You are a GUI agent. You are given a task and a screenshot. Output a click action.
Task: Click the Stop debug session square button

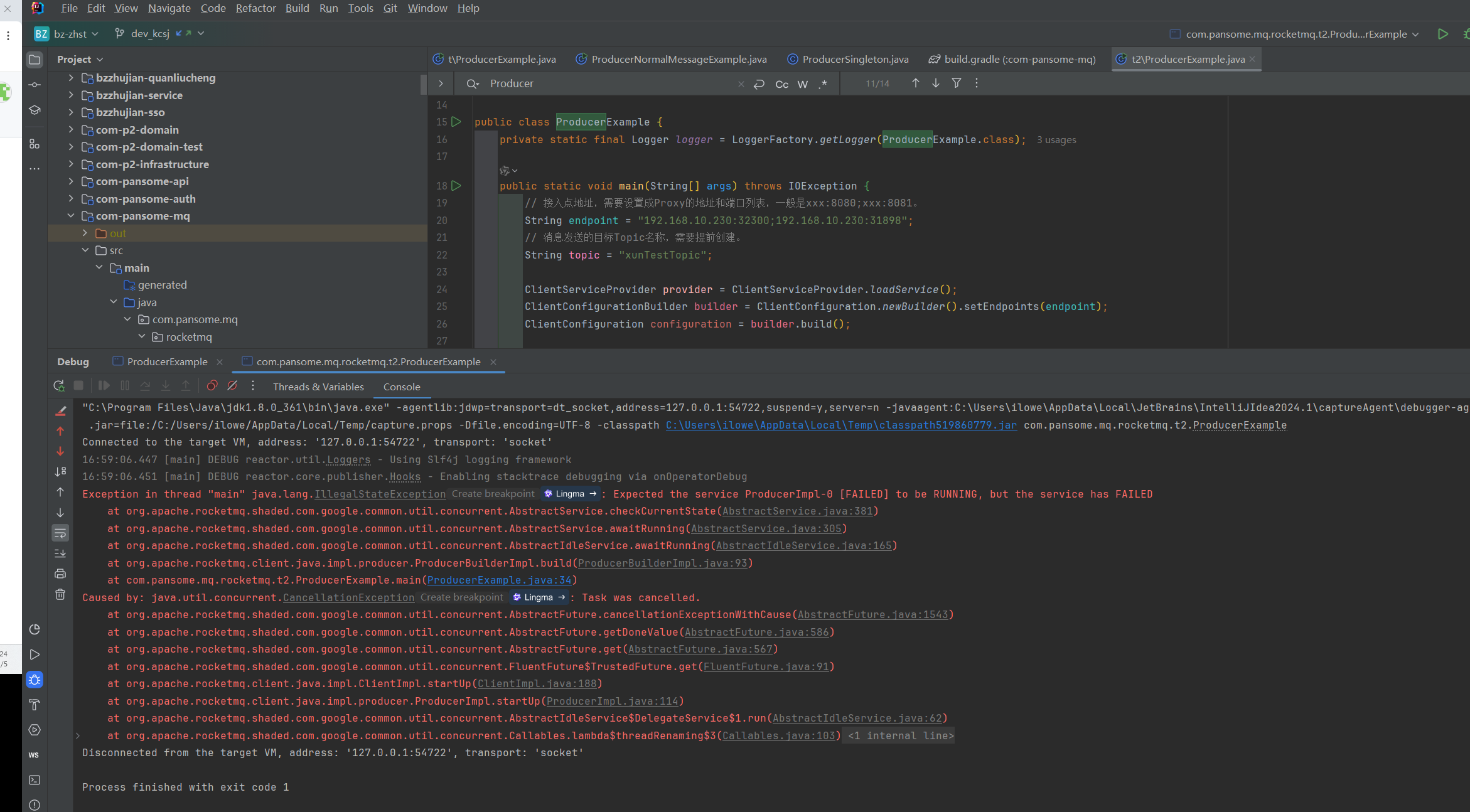[x=78, y=386]
